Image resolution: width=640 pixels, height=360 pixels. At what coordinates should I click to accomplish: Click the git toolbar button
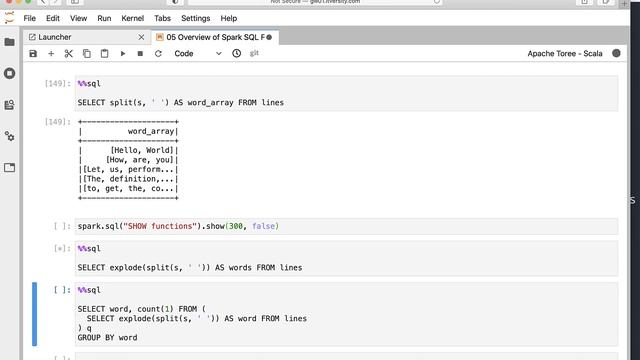254,53
